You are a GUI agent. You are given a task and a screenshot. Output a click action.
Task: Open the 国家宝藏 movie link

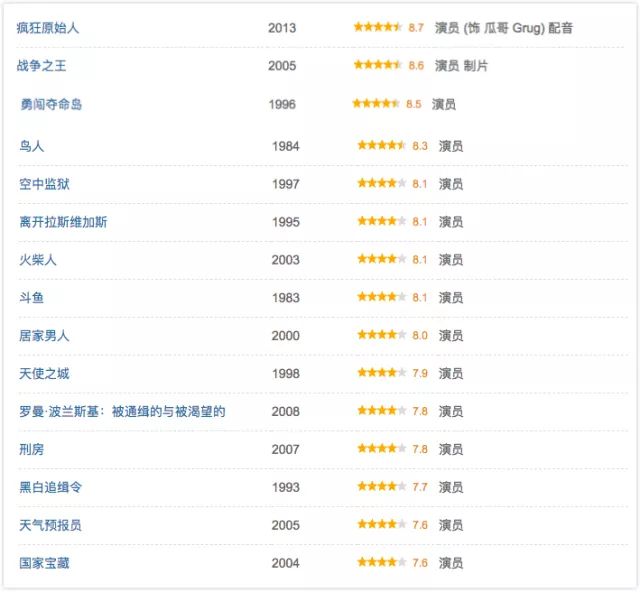pos(45,564)
